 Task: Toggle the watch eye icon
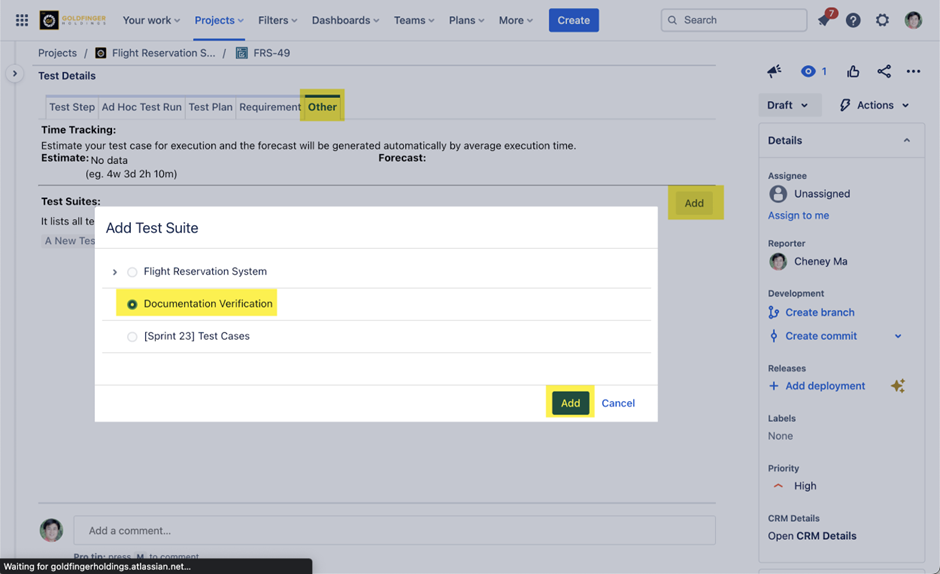(808, 71)
